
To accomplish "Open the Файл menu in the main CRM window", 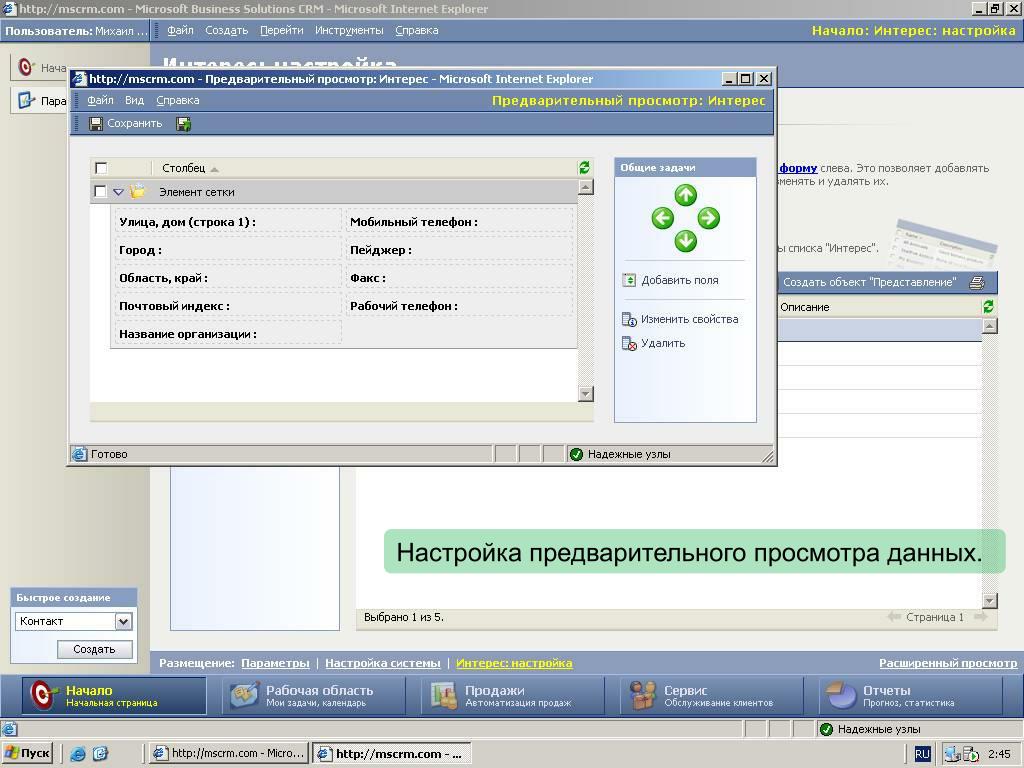I will [180, 30].
